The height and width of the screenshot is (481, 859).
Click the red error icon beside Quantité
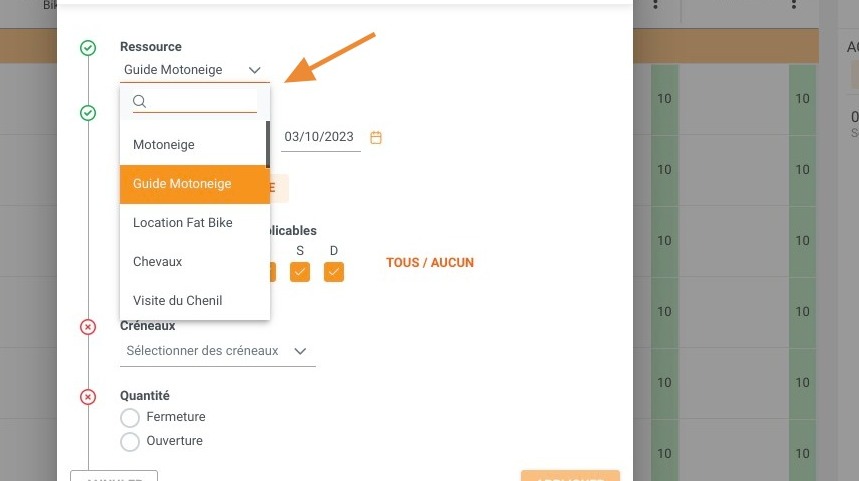(x=88, y=397)
